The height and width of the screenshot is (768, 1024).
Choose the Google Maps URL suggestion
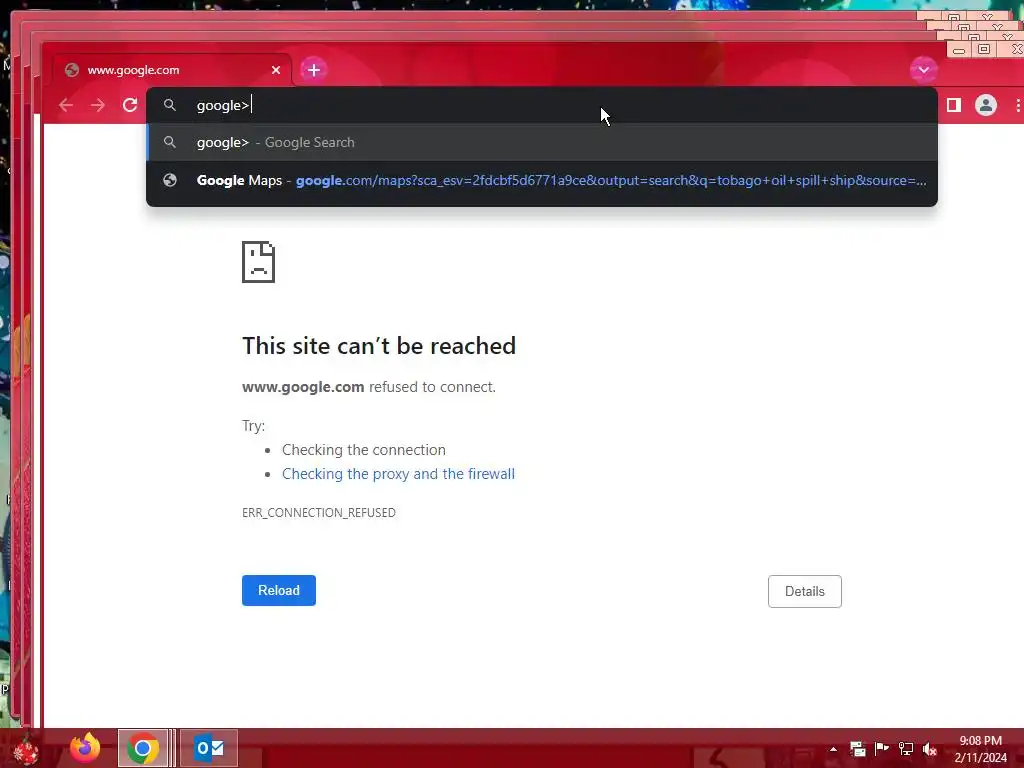(x=542, y=180)
